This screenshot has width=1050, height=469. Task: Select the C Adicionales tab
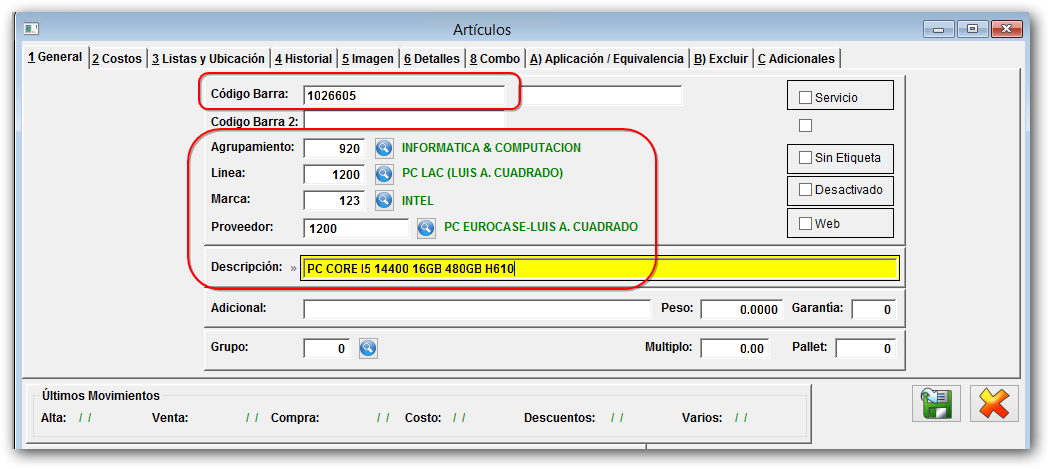[x=796, y=59]
